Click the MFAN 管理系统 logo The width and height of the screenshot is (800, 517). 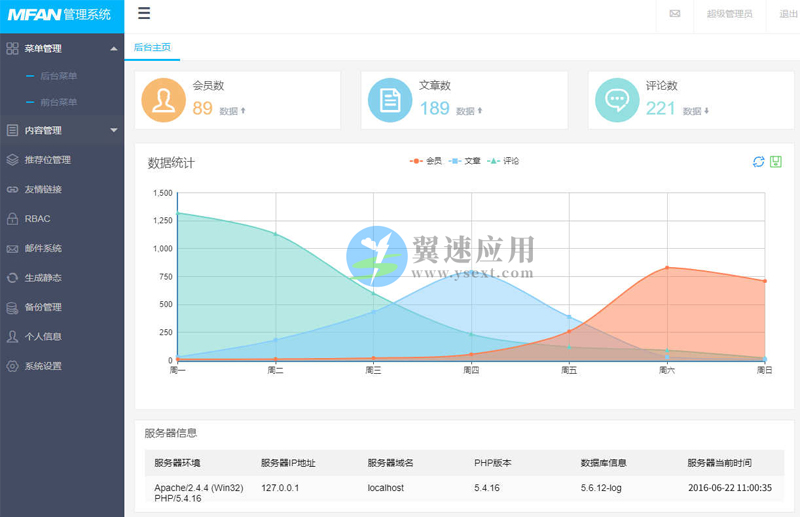[x=59, y=14]
